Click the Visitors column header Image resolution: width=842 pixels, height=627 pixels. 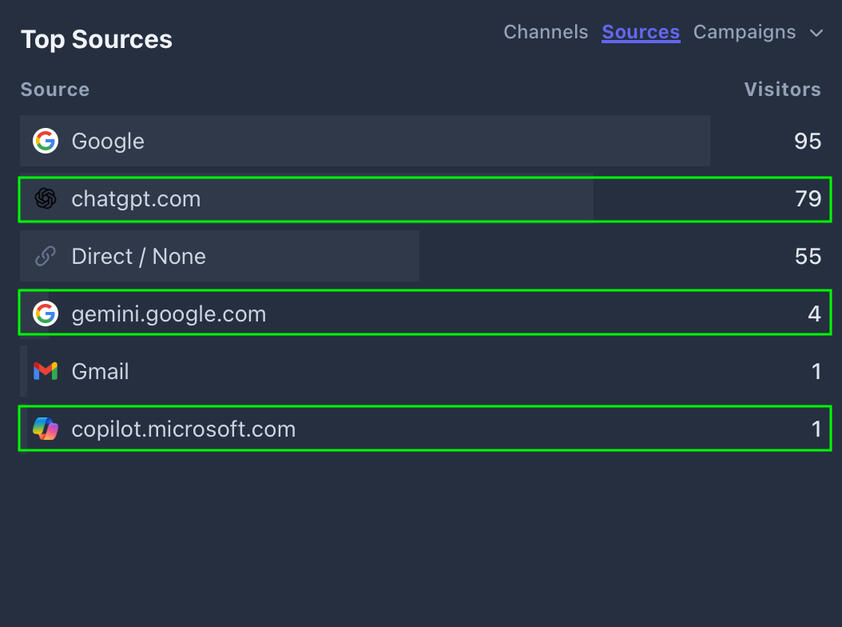point(782,89)
